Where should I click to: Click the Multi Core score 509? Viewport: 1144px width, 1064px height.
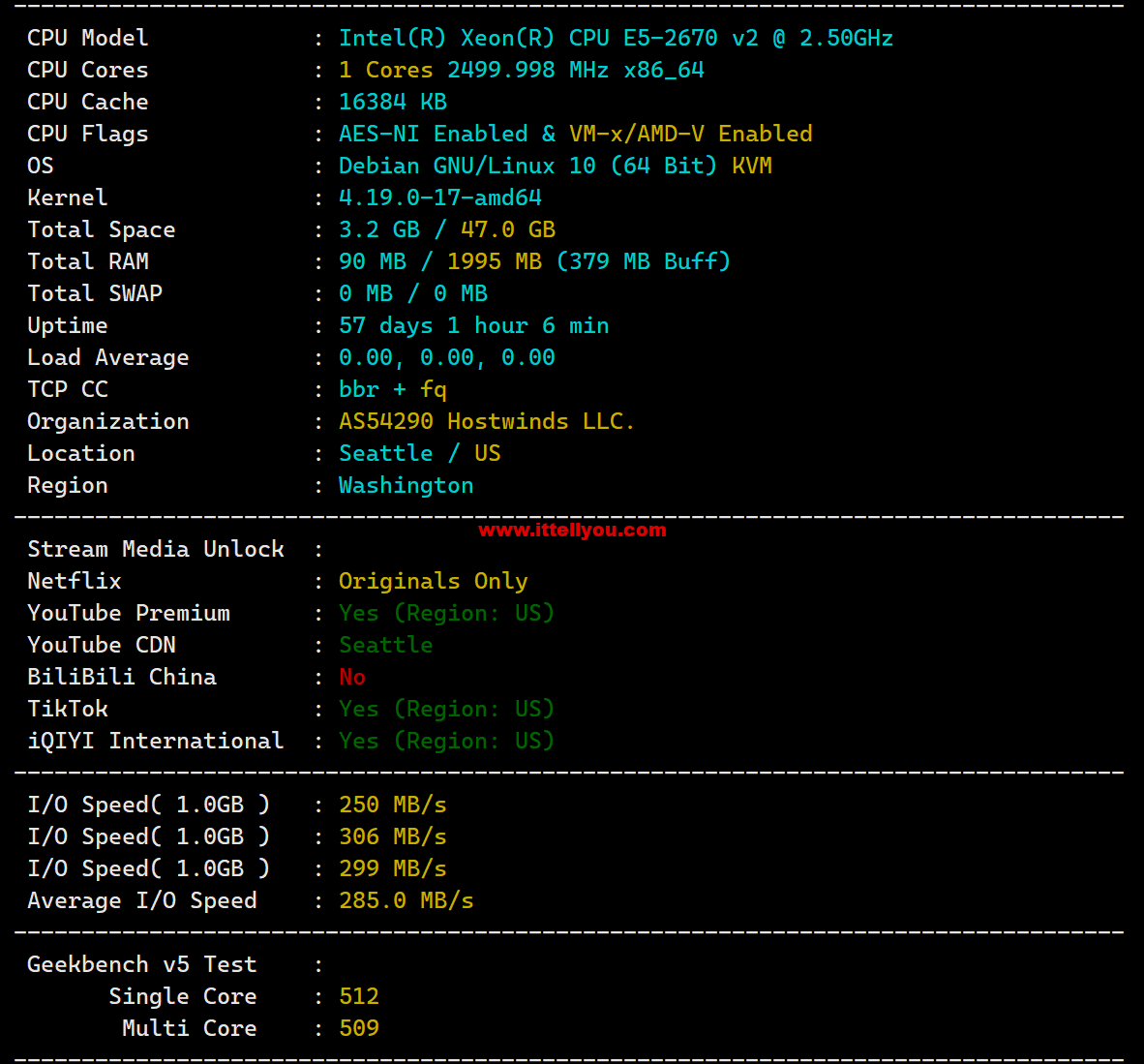359,1028
